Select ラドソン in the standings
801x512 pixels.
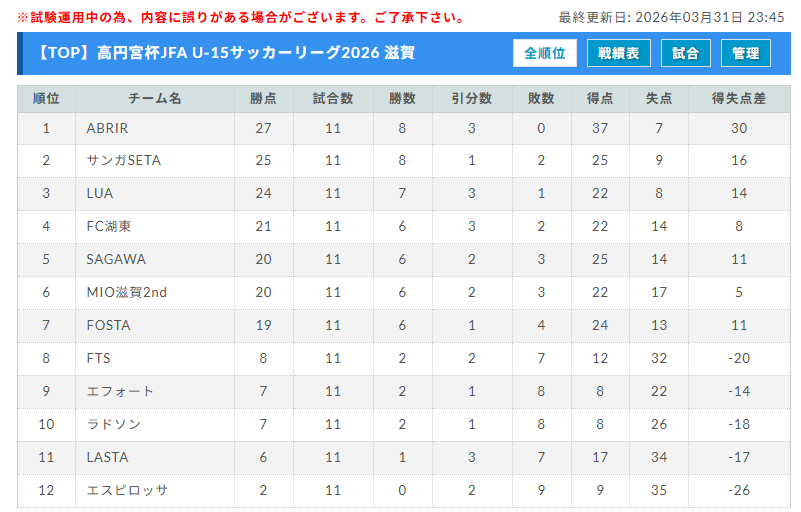(114, 424)
